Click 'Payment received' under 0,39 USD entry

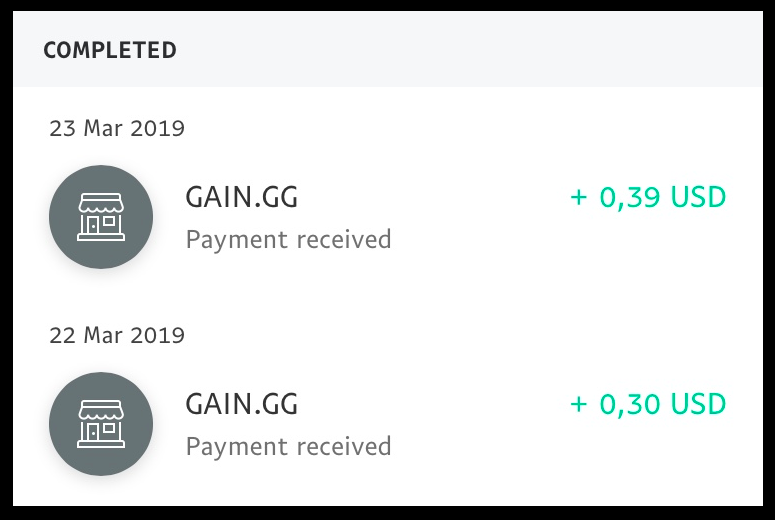tap(288, 240)
